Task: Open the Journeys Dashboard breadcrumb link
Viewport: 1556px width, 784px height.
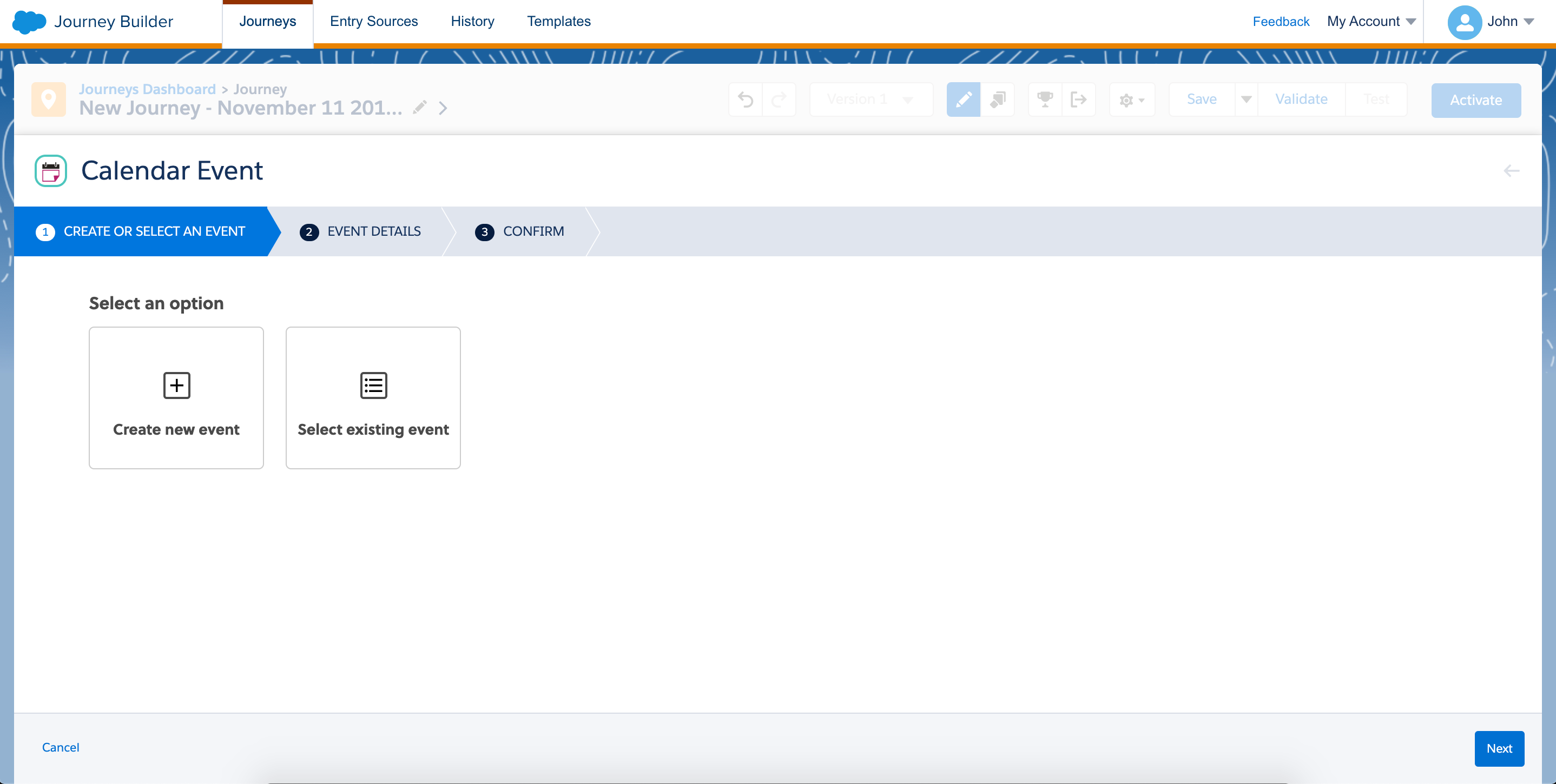Action: pos(147,89)
